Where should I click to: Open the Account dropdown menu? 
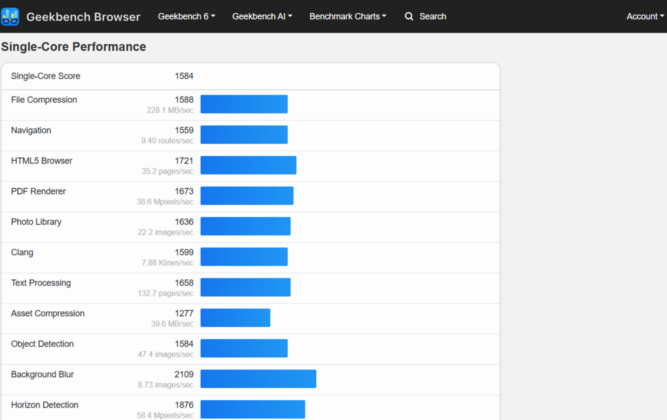(645, 16)
